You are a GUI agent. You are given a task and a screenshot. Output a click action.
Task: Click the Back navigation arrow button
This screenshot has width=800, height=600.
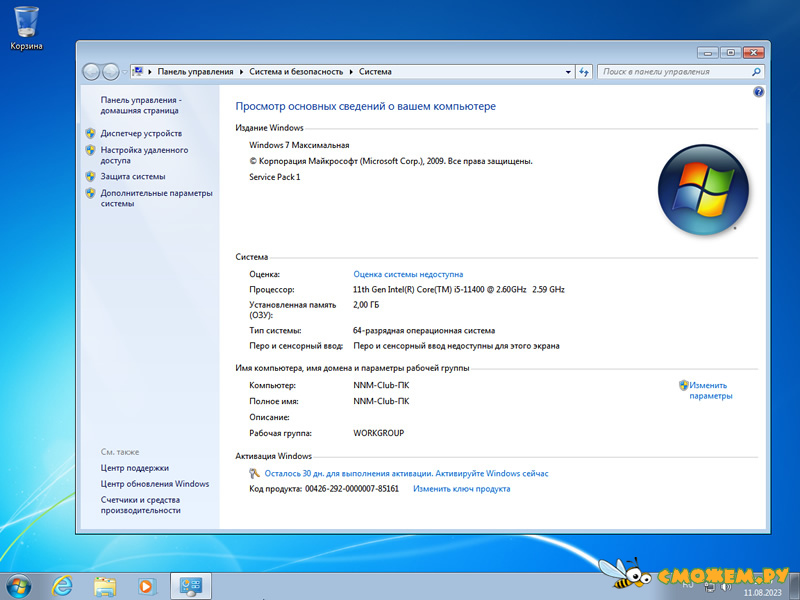click(91, 72)
